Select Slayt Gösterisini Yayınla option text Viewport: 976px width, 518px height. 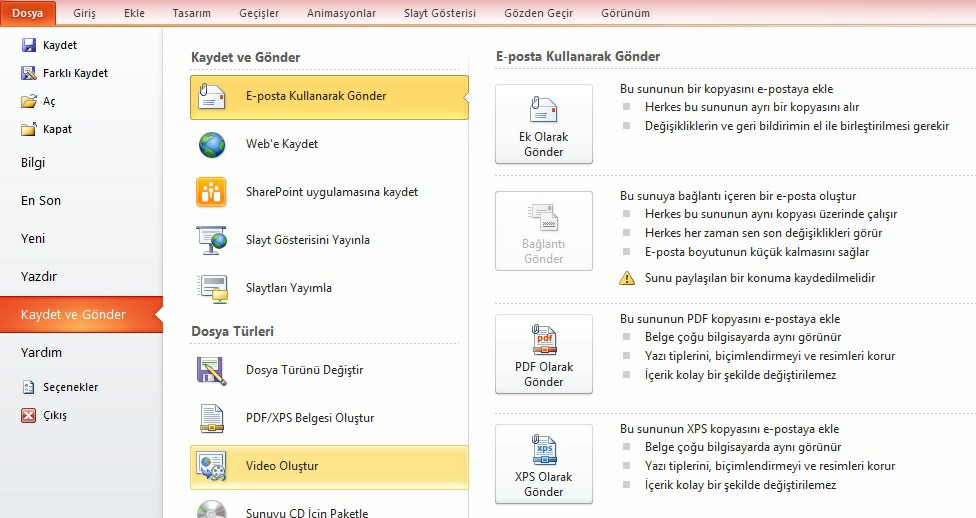(307, 240)
